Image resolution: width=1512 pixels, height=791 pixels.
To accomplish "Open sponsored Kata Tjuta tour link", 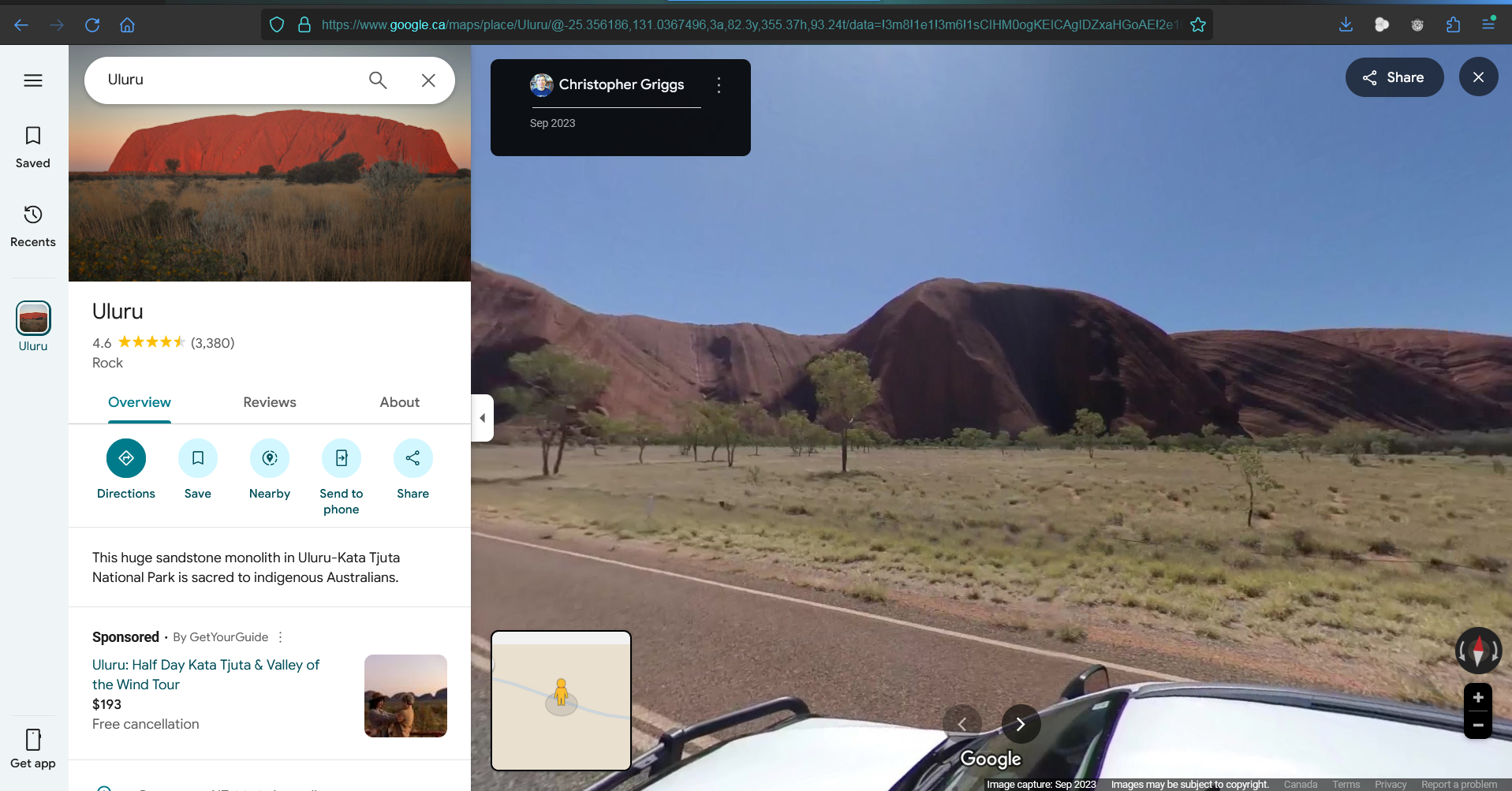I will (x=206, y=674).
